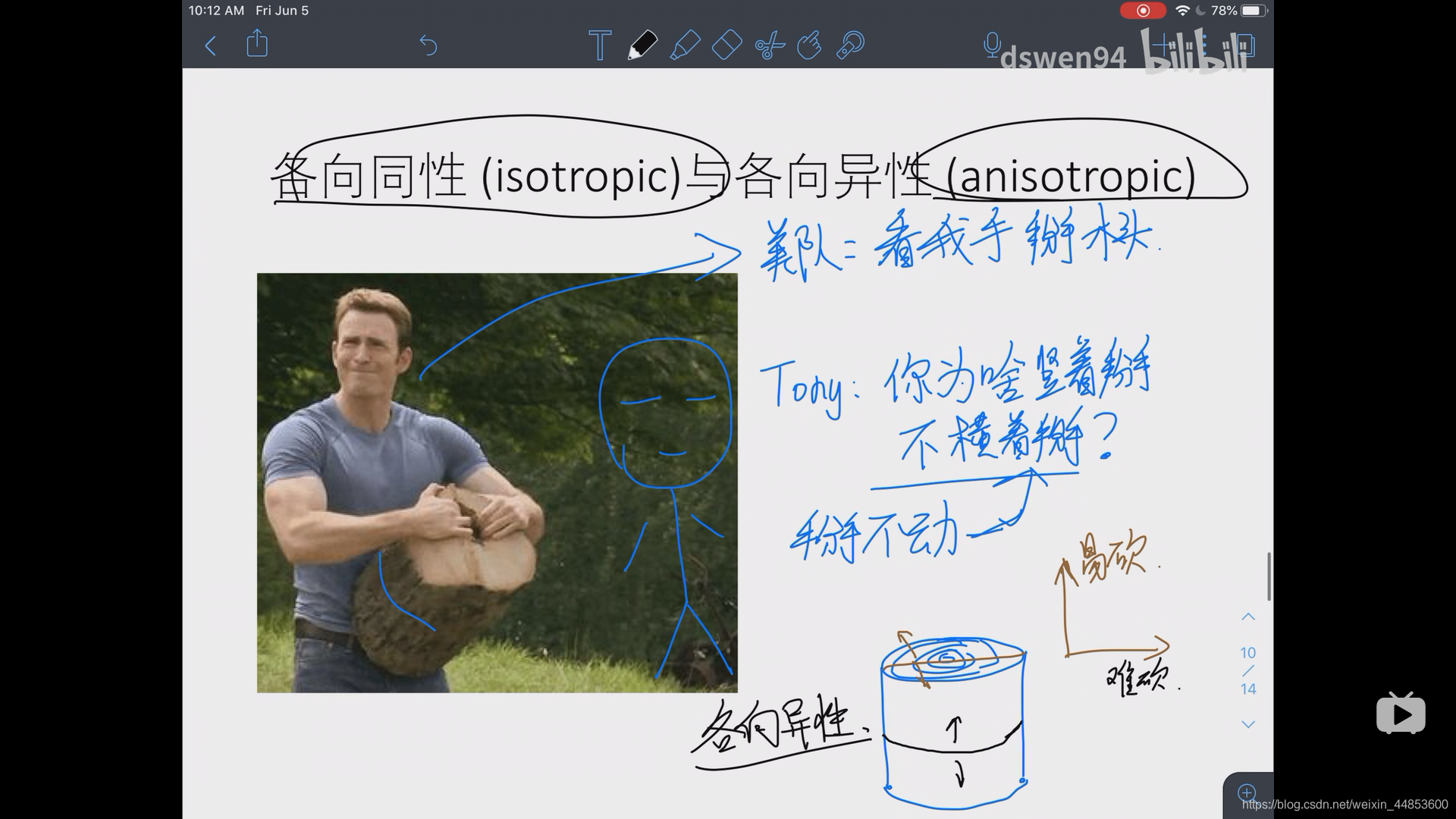Undo the last stroke
Screen dimensions: 1456x819
tap(428, 45)
